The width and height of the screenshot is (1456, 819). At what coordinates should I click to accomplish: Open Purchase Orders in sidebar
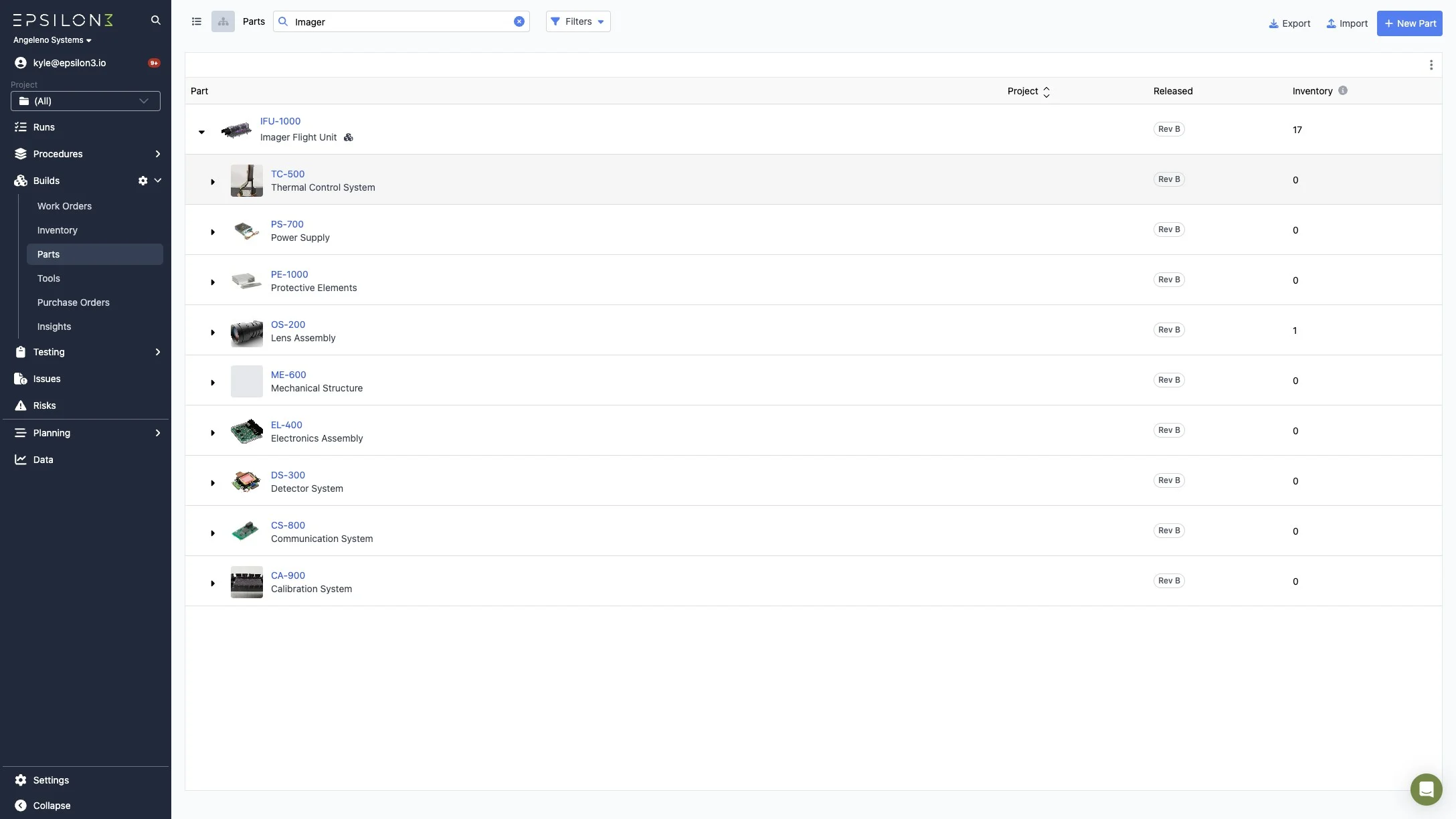coord(73,302)
